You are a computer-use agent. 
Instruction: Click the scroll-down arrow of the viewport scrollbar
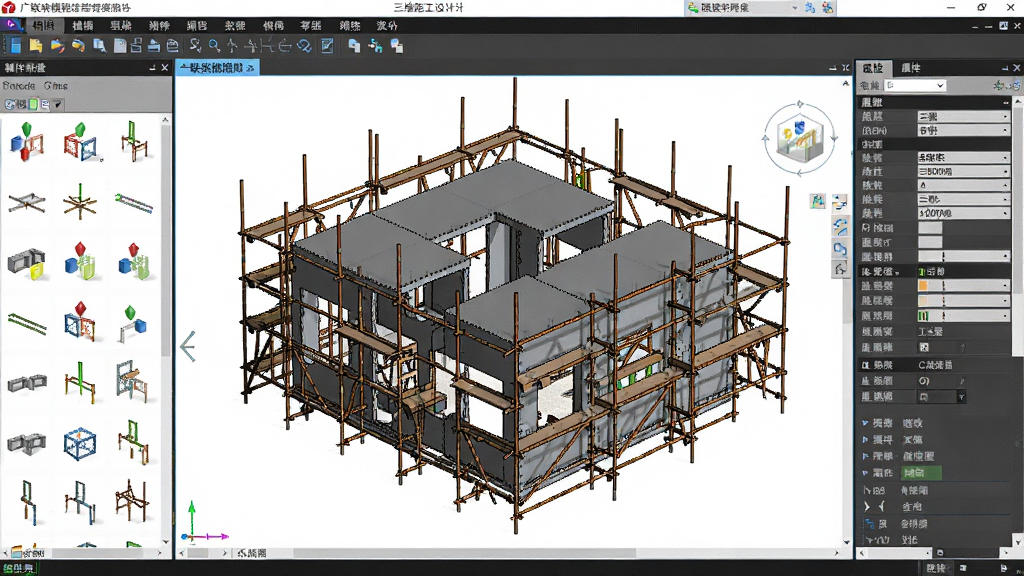coord(846,542)
